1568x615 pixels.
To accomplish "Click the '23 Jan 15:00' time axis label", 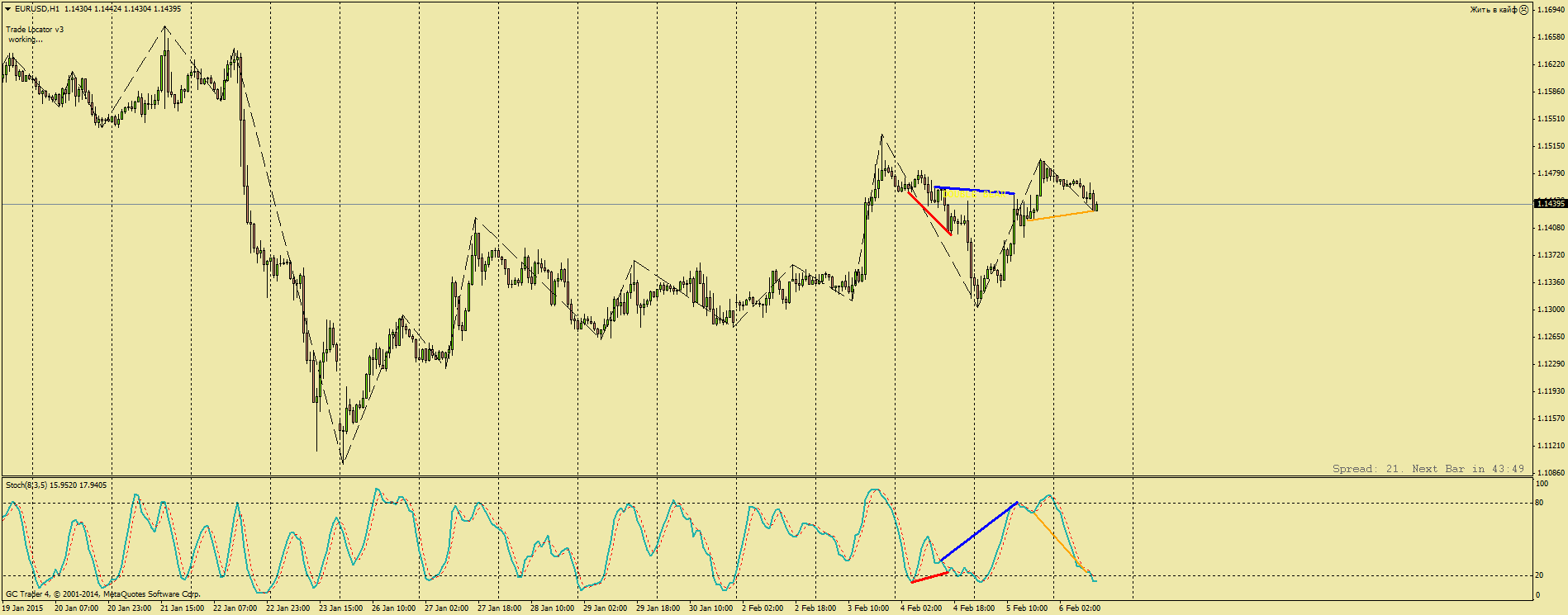I will 340,608.
